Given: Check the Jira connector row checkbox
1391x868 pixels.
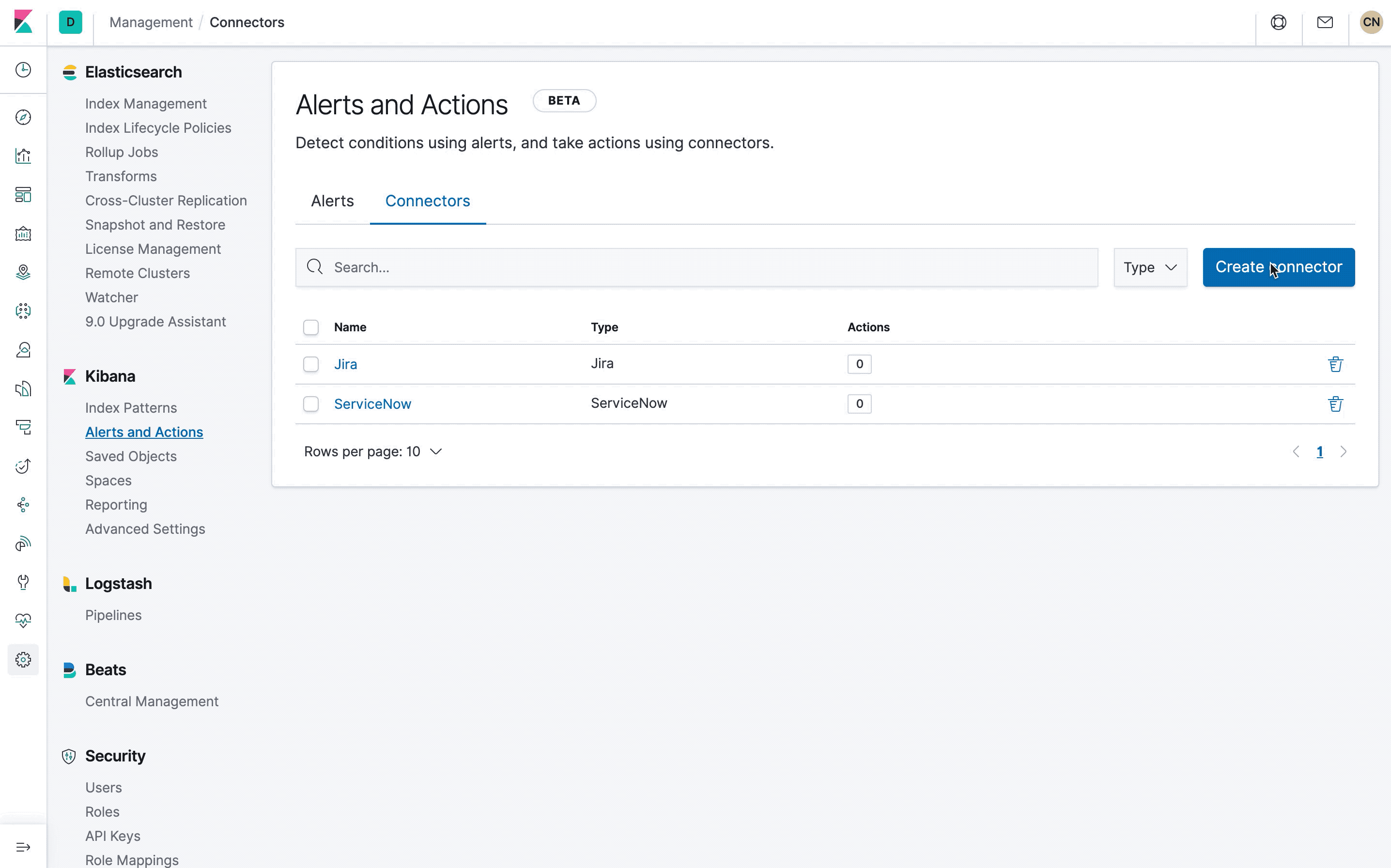Looking at the screenshot, I should pyautogui.click(x=310, y=364).
